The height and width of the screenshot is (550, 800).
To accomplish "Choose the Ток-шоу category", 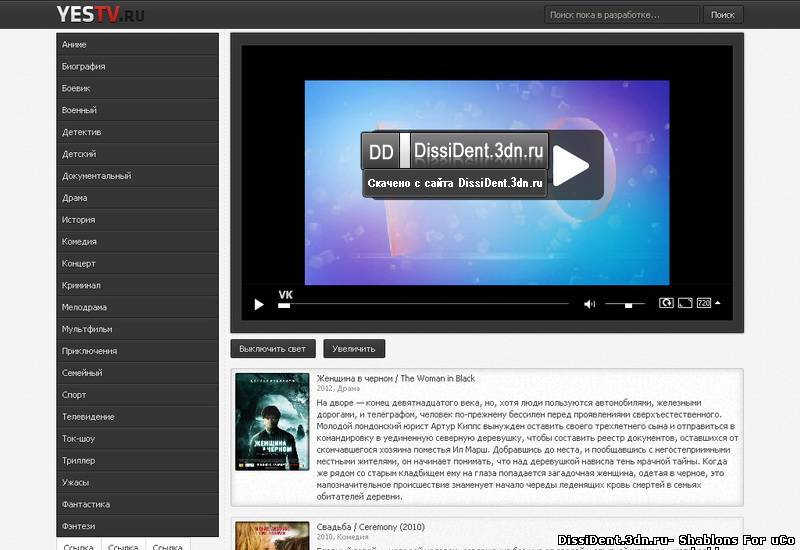I will point(138,439).
